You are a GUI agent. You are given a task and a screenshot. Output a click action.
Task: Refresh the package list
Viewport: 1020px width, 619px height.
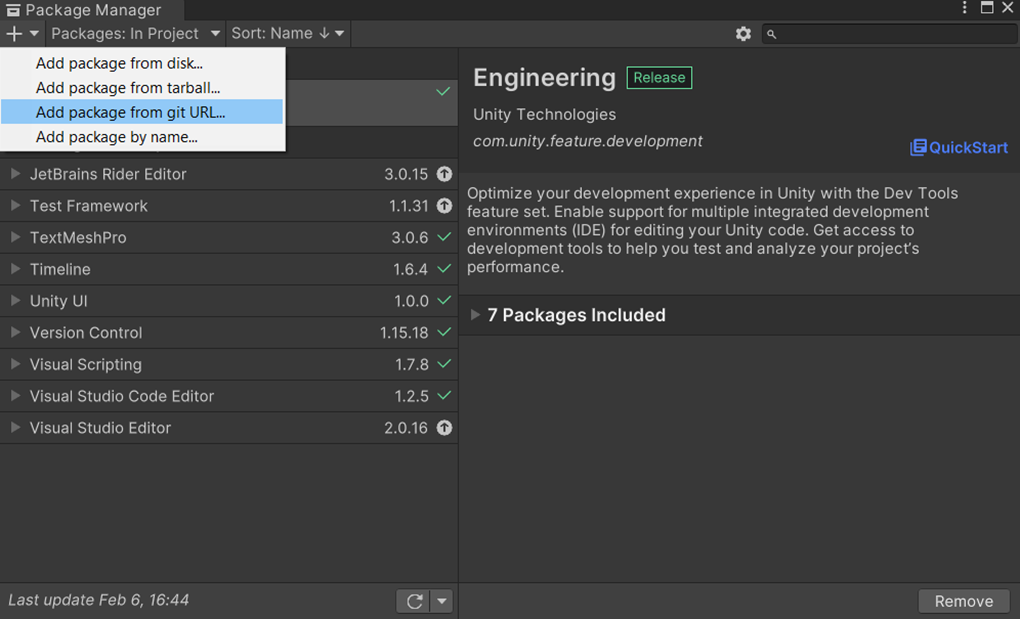414,601
